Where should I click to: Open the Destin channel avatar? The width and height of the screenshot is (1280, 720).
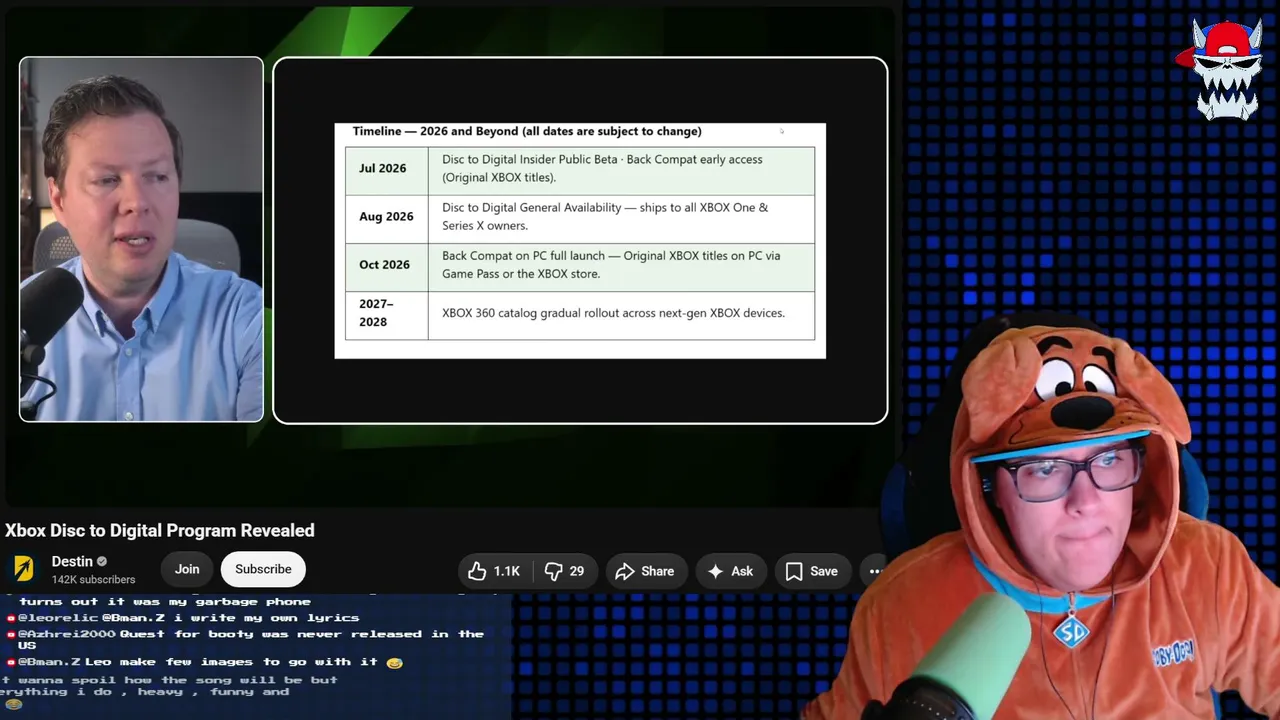[23, 569]
